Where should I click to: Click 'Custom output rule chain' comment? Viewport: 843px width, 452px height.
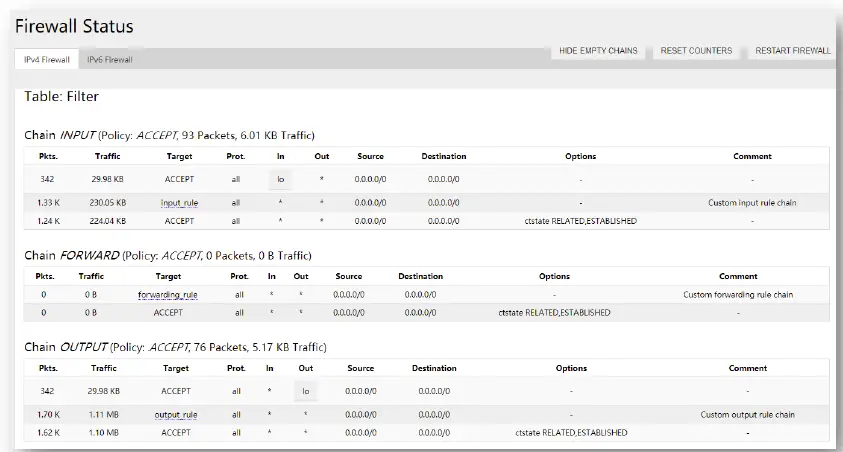pyautogui.click(x=747, y=415)
